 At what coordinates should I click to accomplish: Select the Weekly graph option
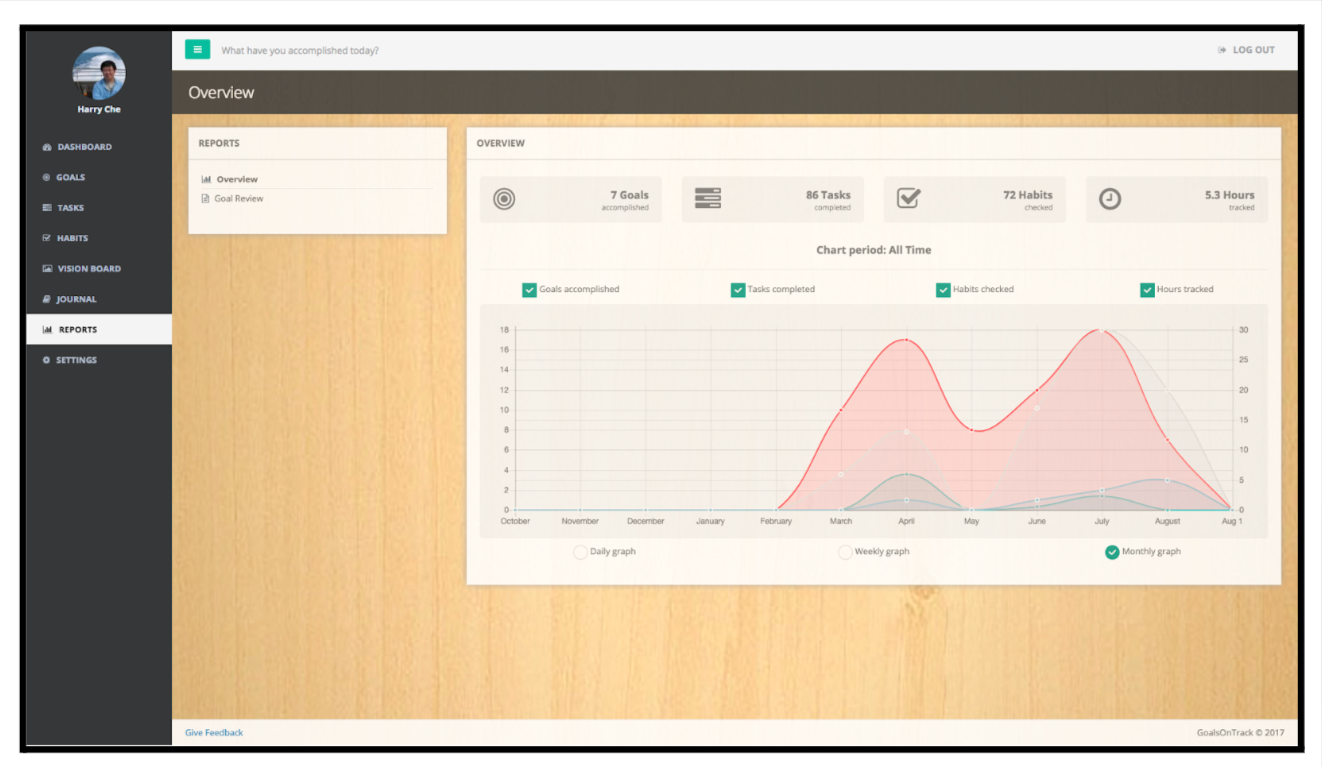(845, 551)
